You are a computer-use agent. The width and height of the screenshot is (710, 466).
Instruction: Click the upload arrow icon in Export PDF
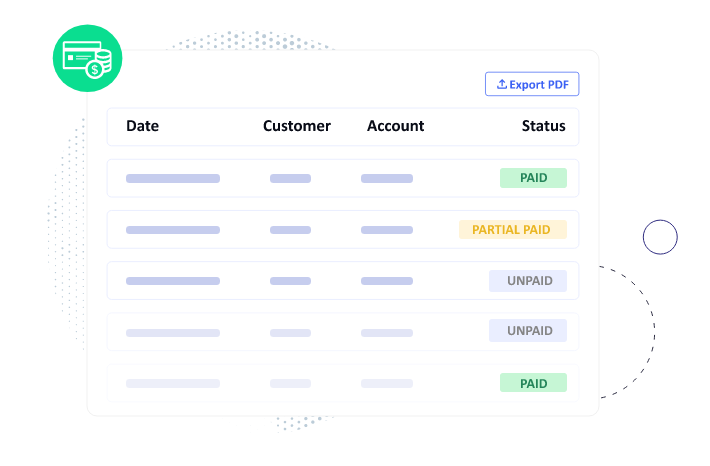point(501,84)
